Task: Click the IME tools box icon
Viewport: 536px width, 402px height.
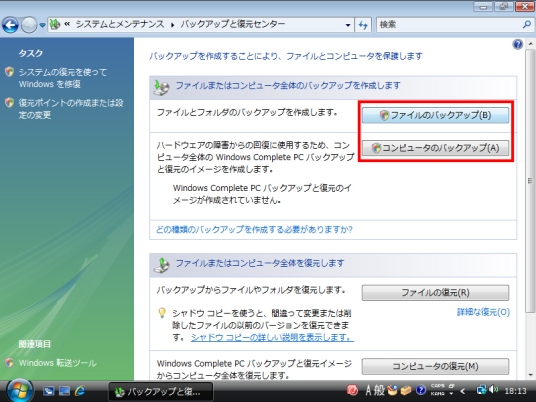Action: pos(406,390)
